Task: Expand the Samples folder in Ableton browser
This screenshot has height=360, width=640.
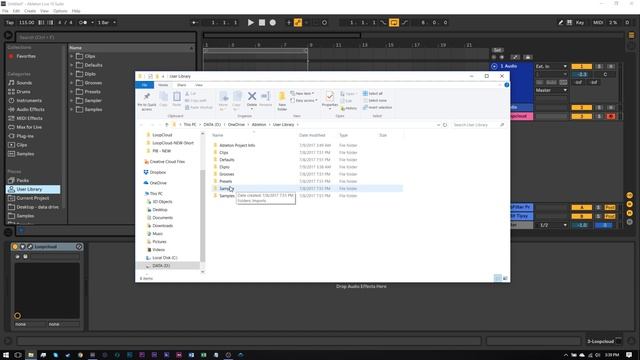Action: (x=72, y=110)
